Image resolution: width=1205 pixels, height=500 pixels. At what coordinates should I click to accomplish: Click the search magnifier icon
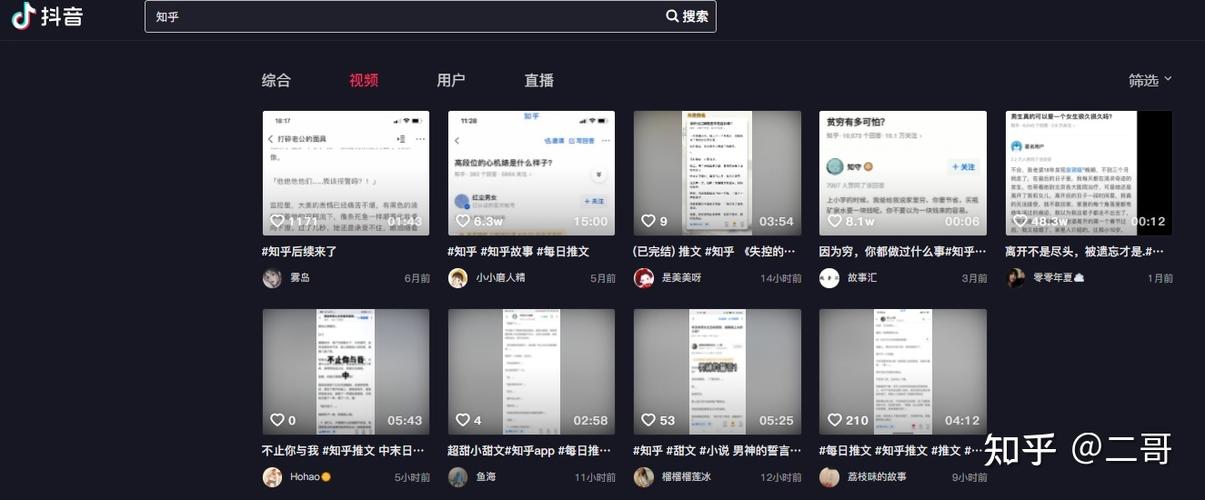[x=672, y=16]
